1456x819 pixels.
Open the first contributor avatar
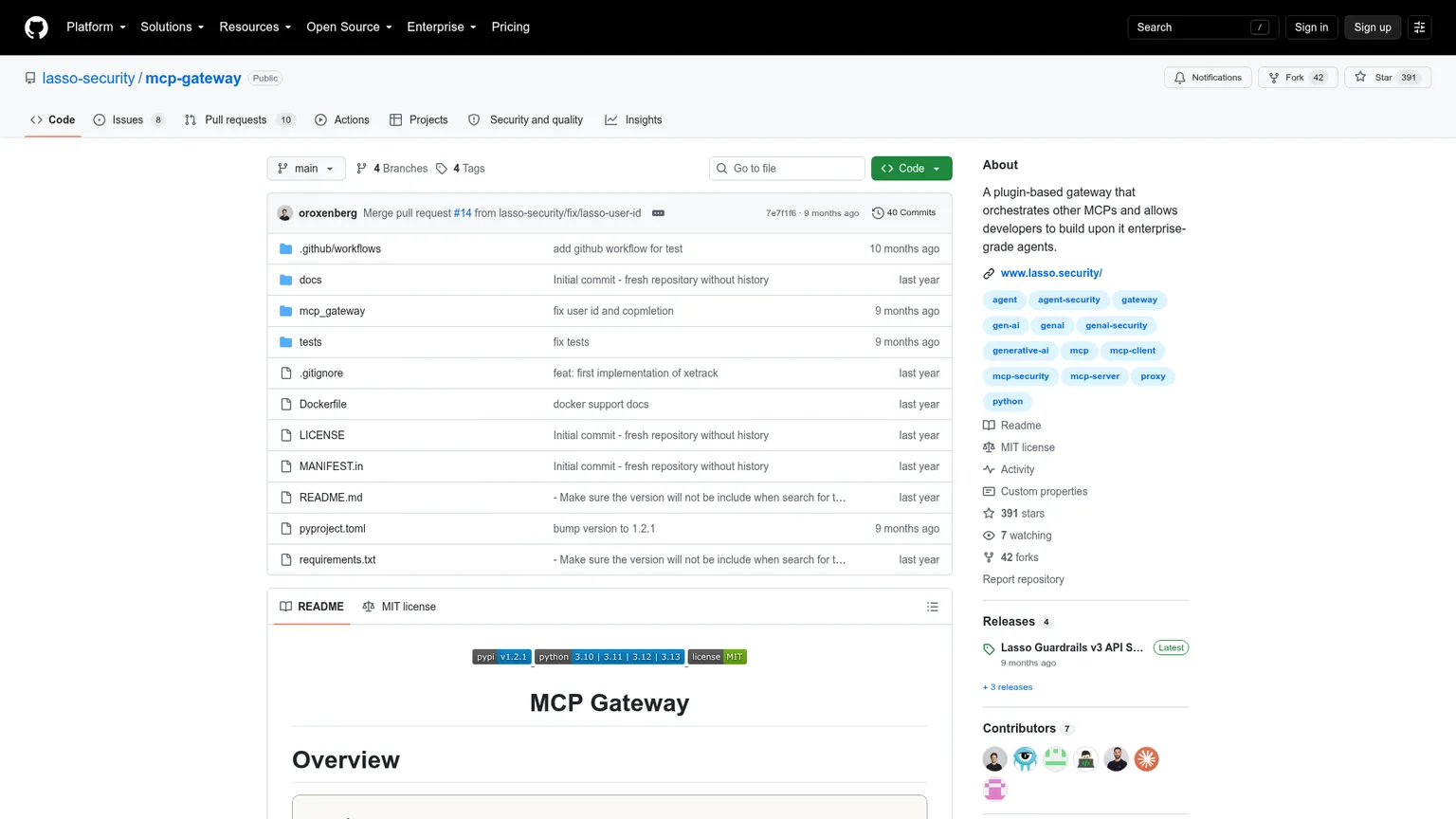click(x=994, y=759)
